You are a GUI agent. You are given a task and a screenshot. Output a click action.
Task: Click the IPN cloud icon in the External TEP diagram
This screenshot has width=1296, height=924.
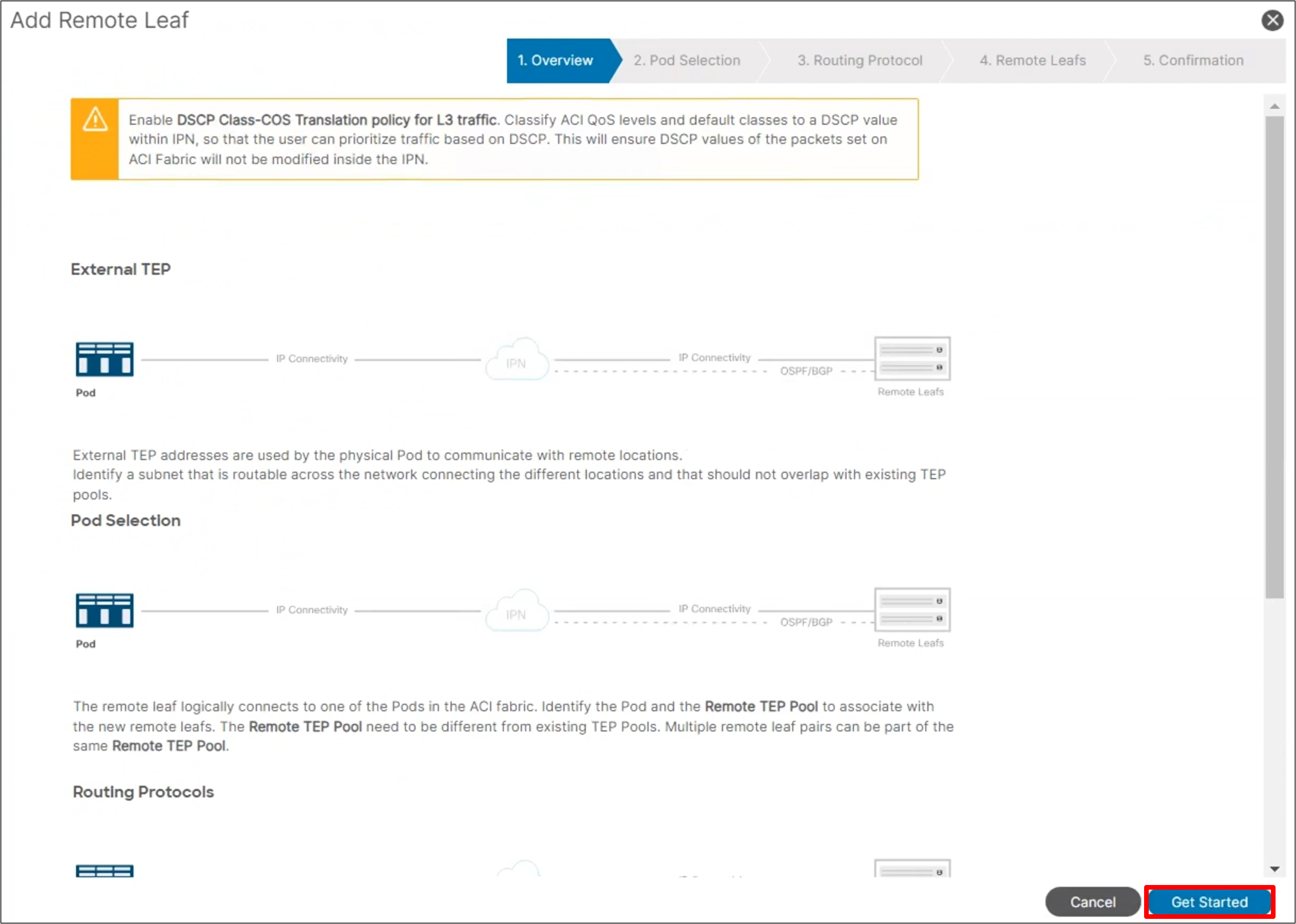(517, 360)
